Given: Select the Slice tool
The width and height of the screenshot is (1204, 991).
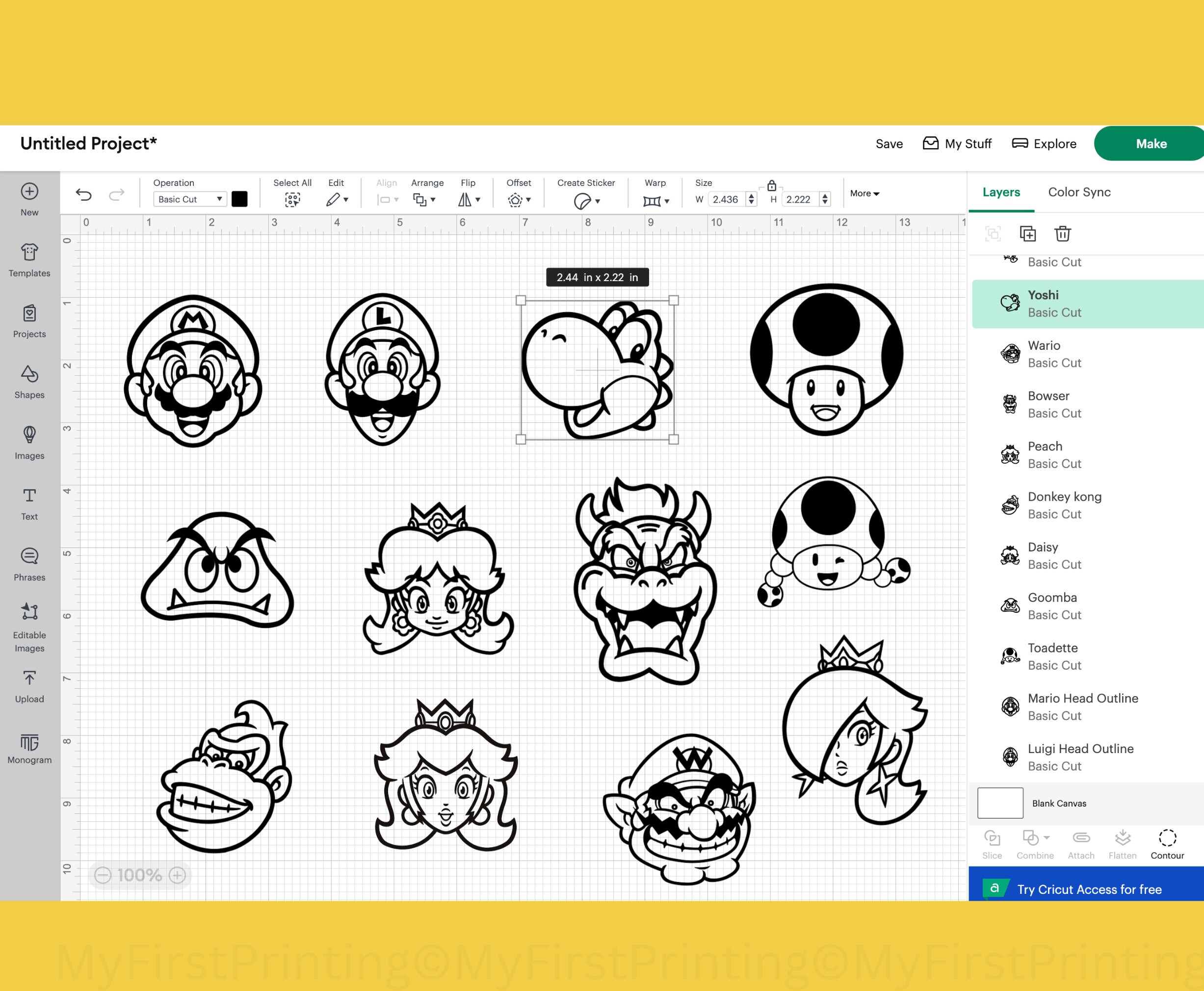Looking at the screenshot, I should (x=992, y=844).
